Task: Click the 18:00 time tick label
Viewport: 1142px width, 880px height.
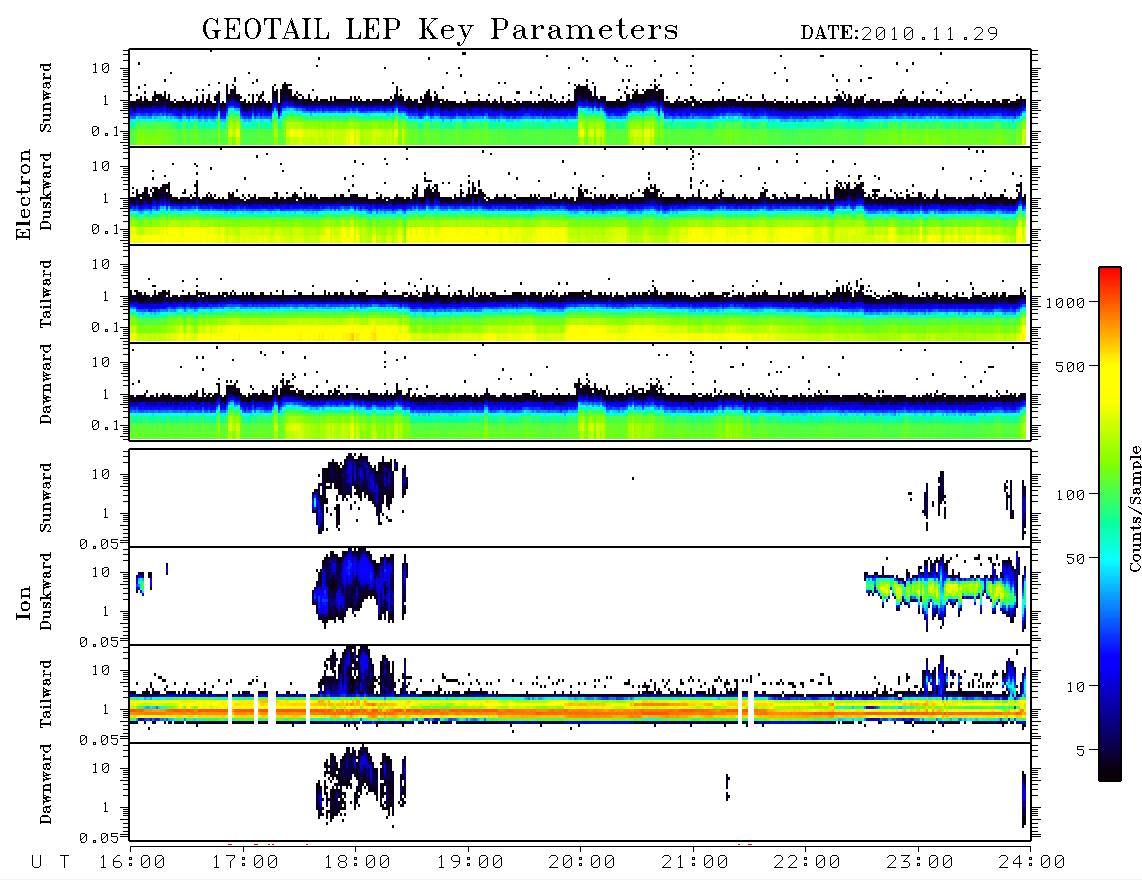Action: point(357,862)
